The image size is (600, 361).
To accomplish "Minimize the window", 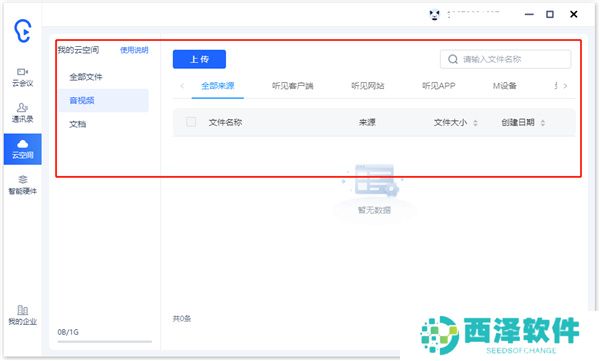I will (x=529, y=15).
